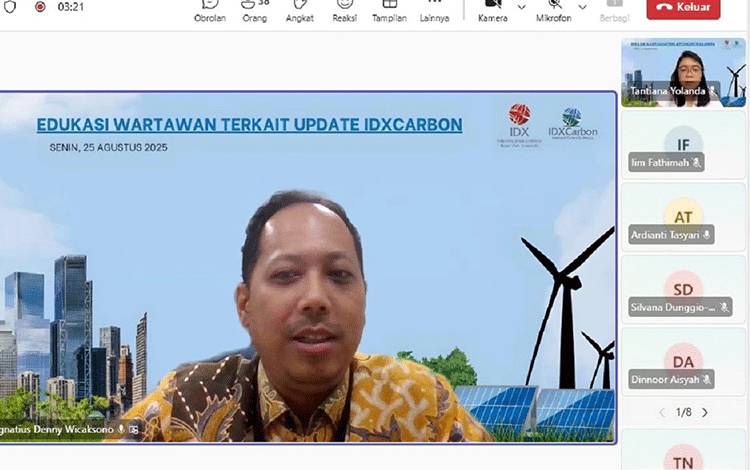Click the 03:21 meeting timer
The image size is (750, 470).
pos(71,7)
